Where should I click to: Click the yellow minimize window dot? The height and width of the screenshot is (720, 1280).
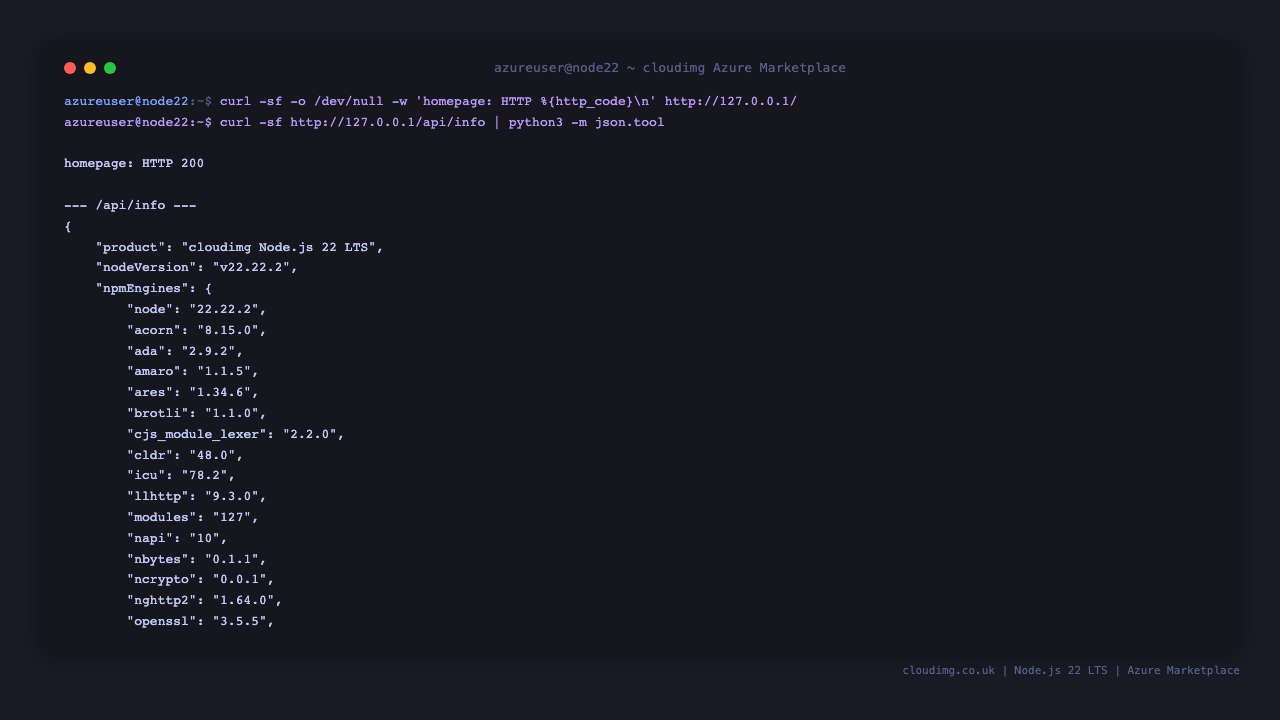pyautogui.click(x=90, y=68)
